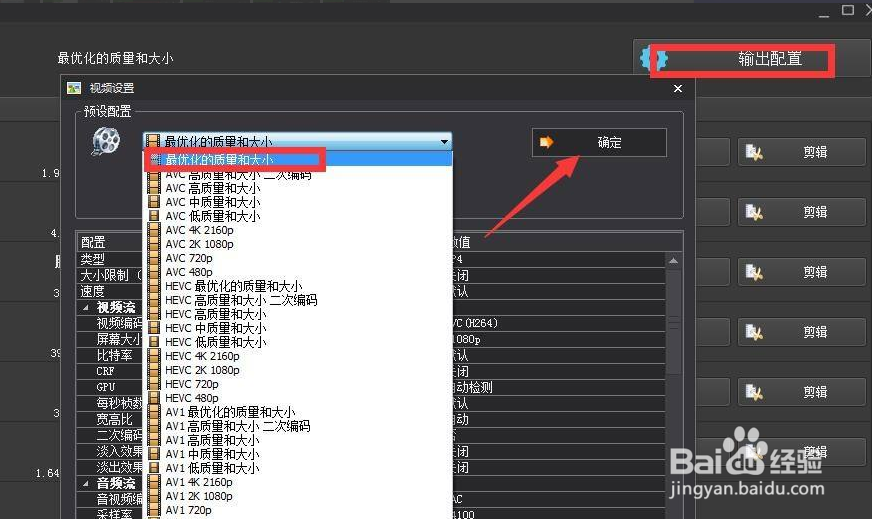Click the 确定 confirm button

pos(599,142)
